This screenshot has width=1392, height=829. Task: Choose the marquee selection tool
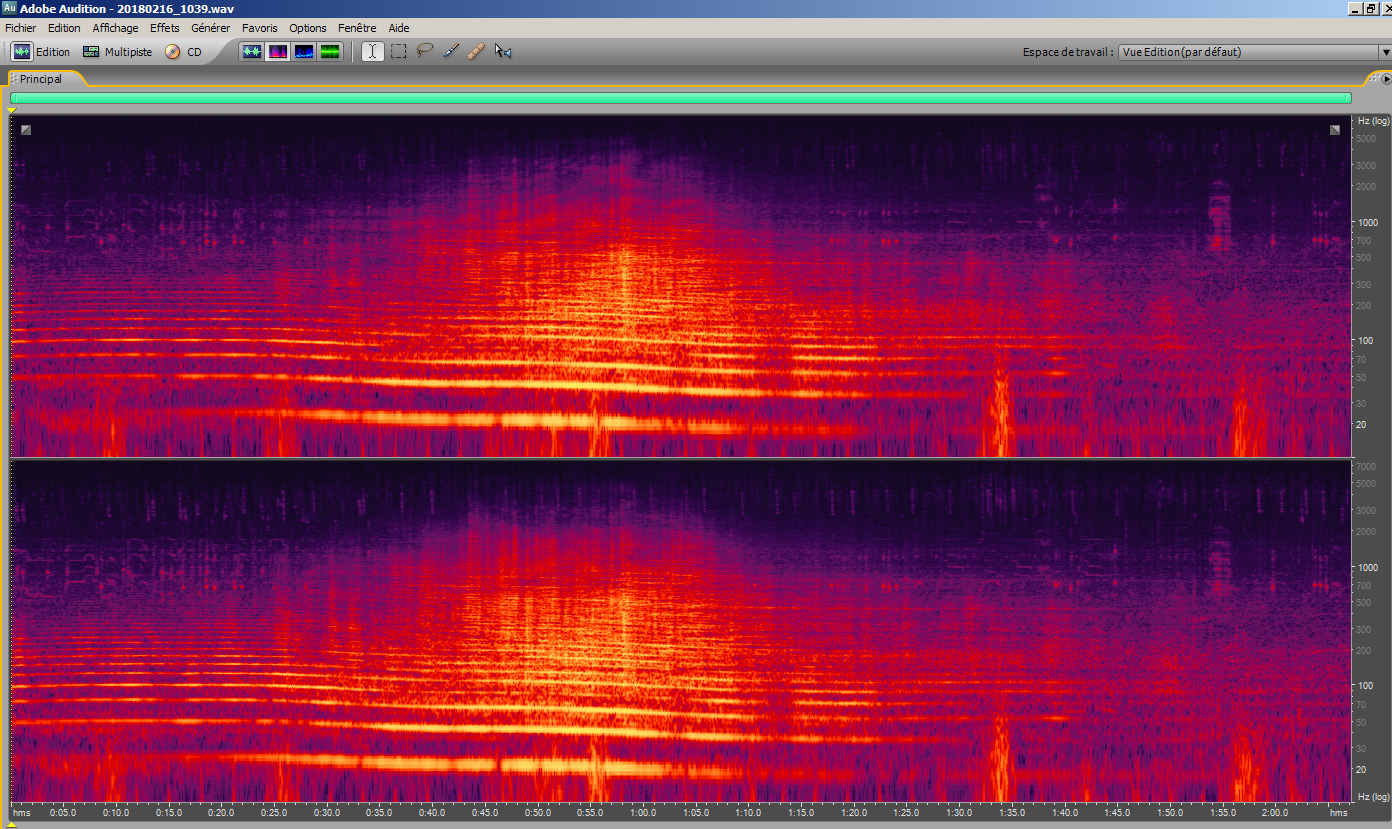[x=398, y=52]
